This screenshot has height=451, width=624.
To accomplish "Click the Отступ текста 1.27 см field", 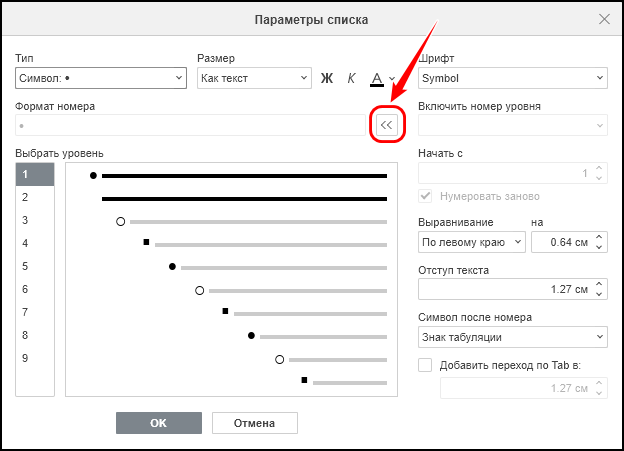I will (513, 289).
